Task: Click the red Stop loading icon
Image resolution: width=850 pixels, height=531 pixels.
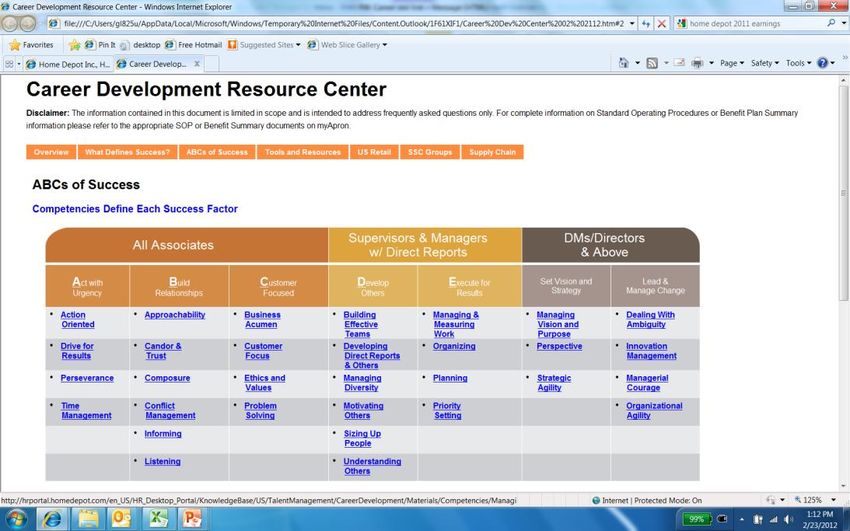Action: click(x=661, y=24)
